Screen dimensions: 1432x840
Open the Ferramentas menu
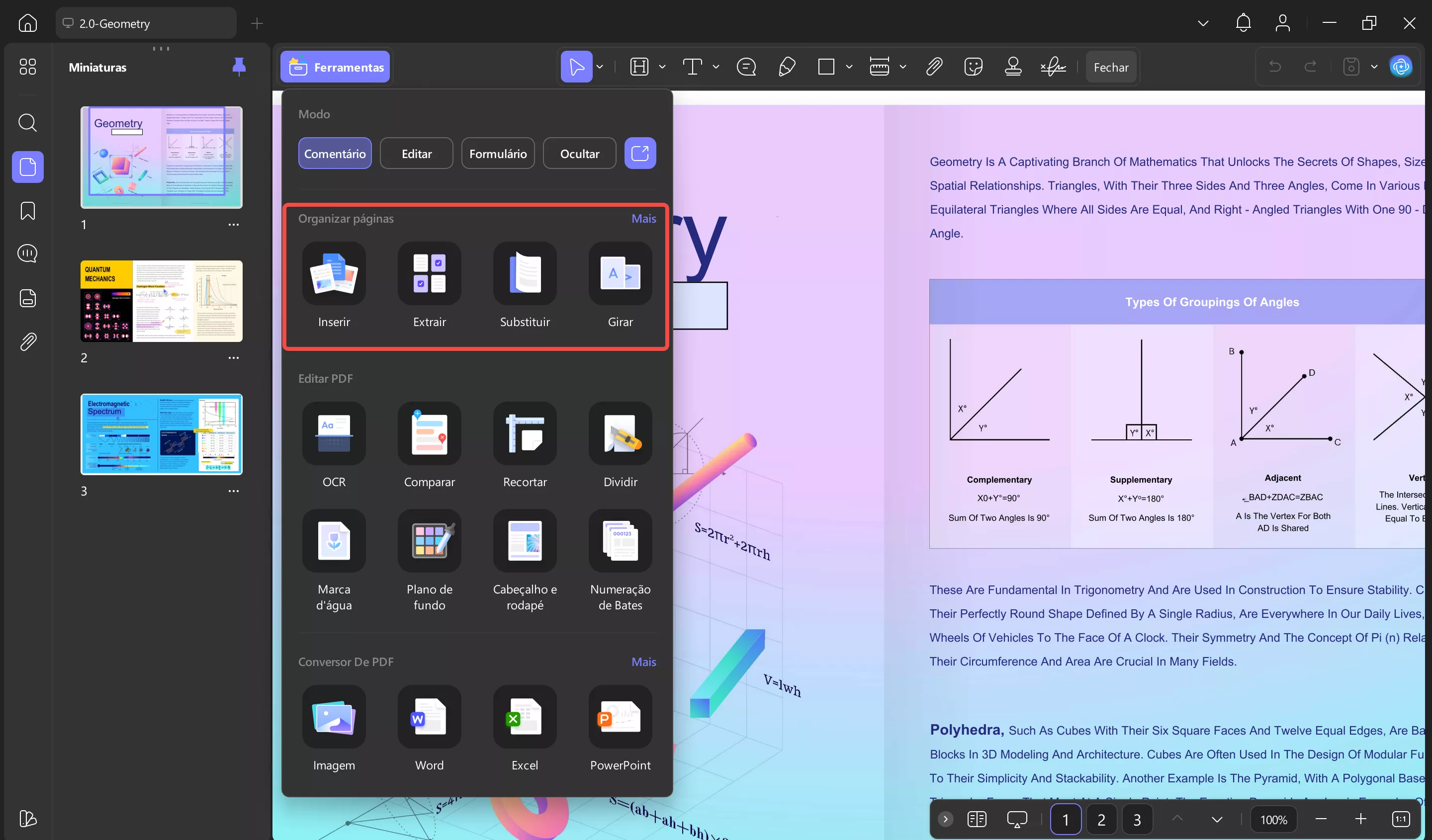pos(335,67)
